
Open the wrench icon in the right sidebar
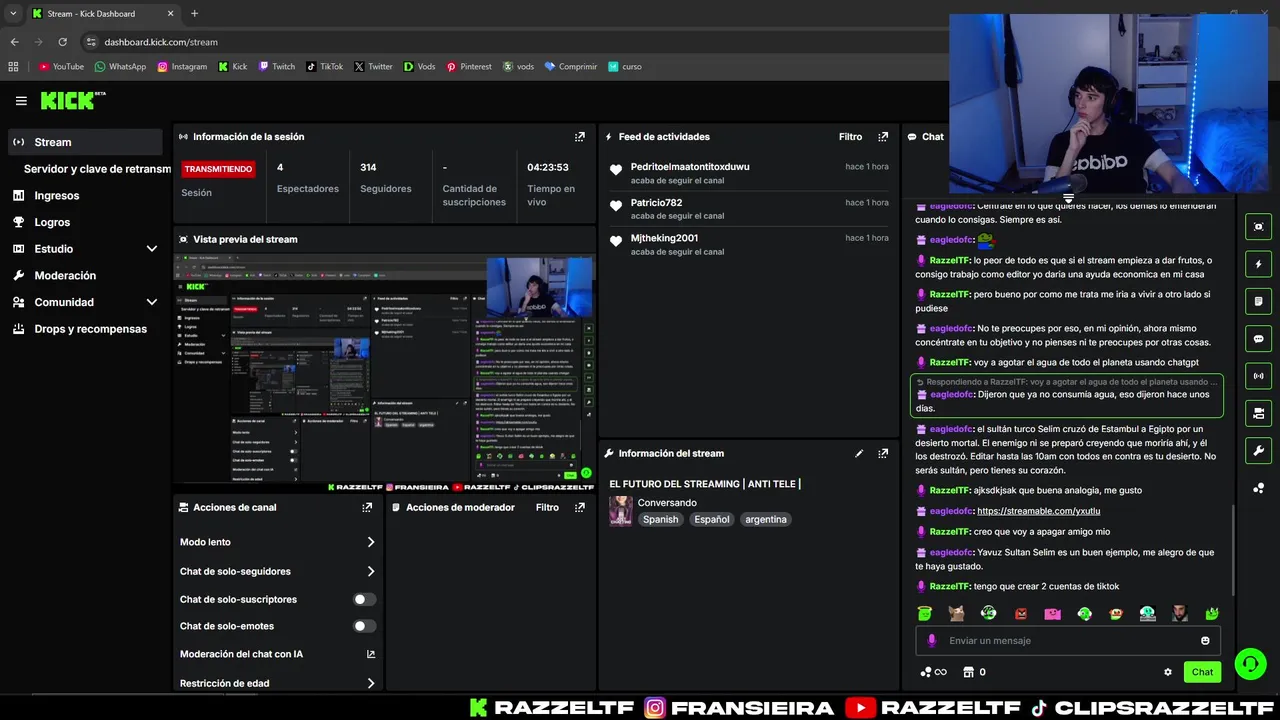point(1258,451)
